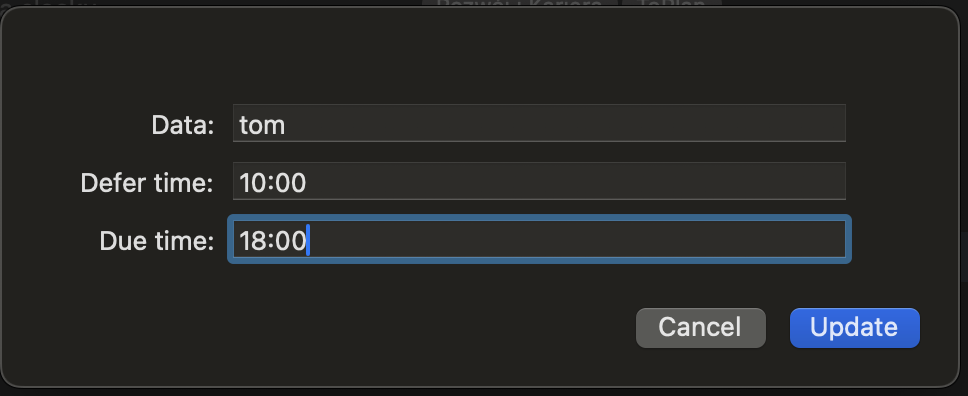The height and width of the screenshot is (396, 968).
Task: Click the blue focus ring of Due time
Action: click(539, 217)
